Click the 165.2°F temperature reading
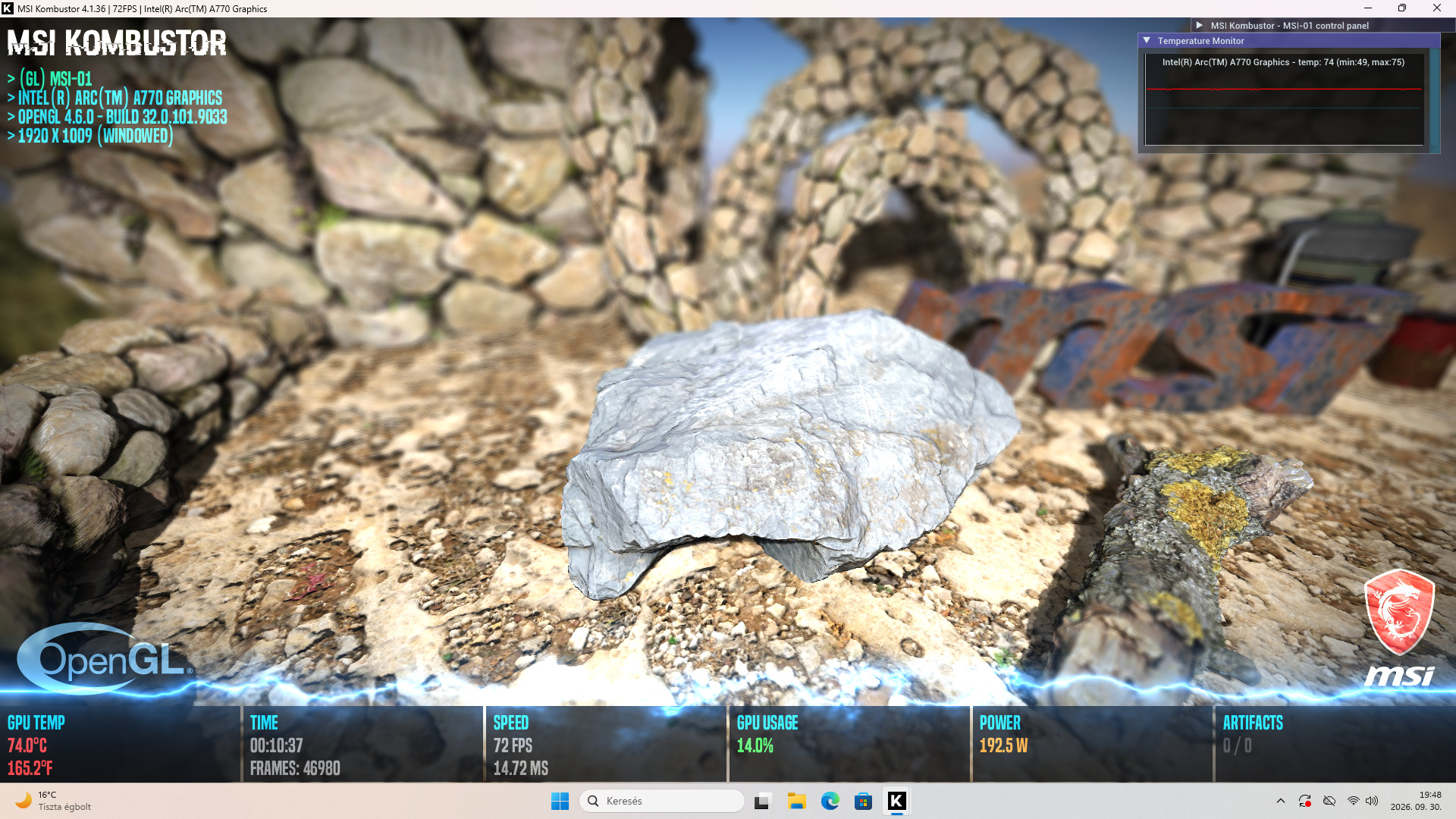Image resolution: width=1456 pixels, height=819 pixels. tap(30, 768)
